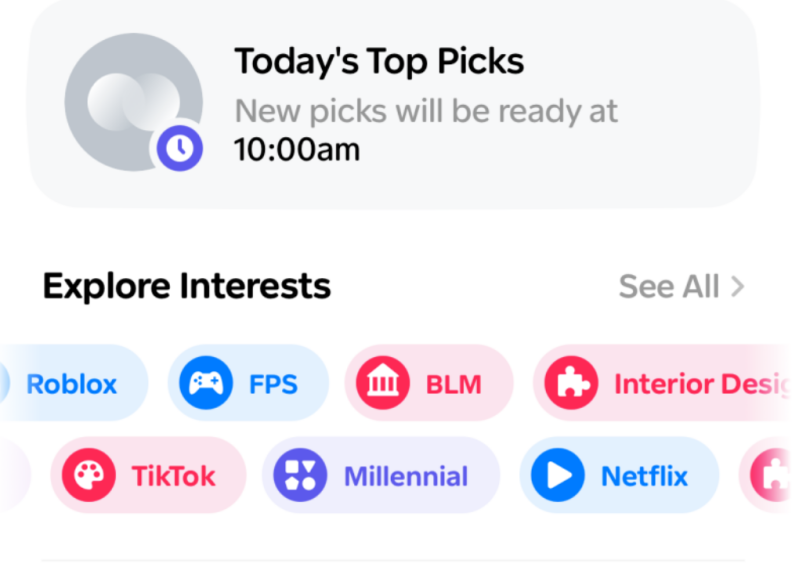Expand interests with the See All chevron
This screenshot has height=574, width=799.
(x=738, y=287)
